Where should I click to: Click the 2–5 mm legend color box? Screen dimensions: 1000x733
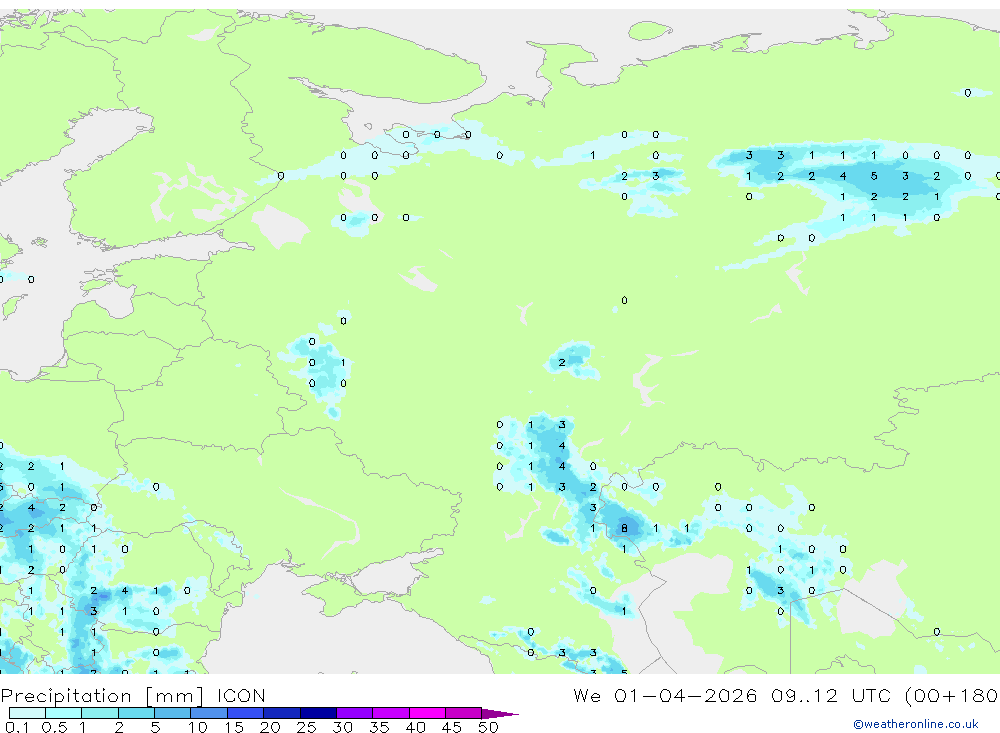136,713
